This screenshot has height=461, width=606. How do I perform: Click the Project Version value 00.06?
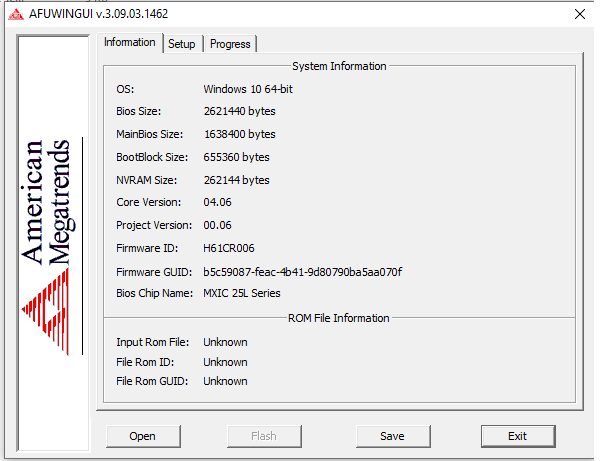point(218,225)
